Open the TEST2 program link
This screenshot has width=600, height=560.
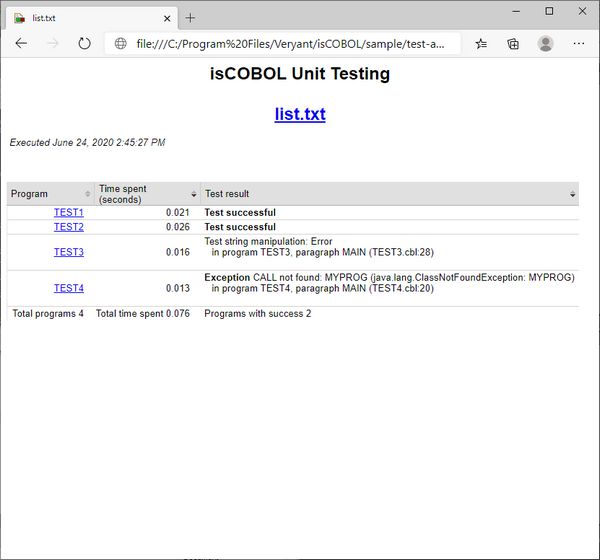[x=69, y=227]
